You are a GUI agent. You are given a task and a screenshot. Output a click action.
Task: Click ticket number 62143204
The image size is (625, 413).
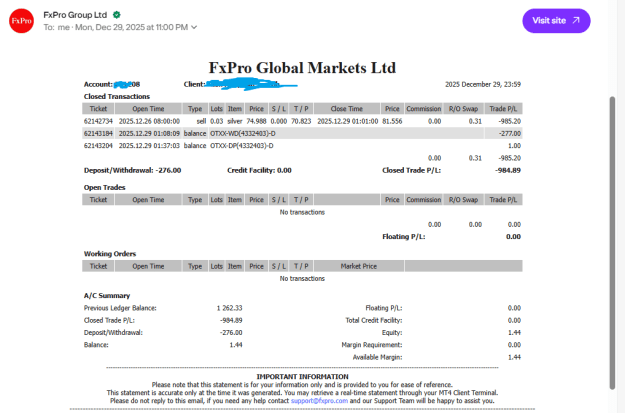pyautogui.click(x=98, y=146)
